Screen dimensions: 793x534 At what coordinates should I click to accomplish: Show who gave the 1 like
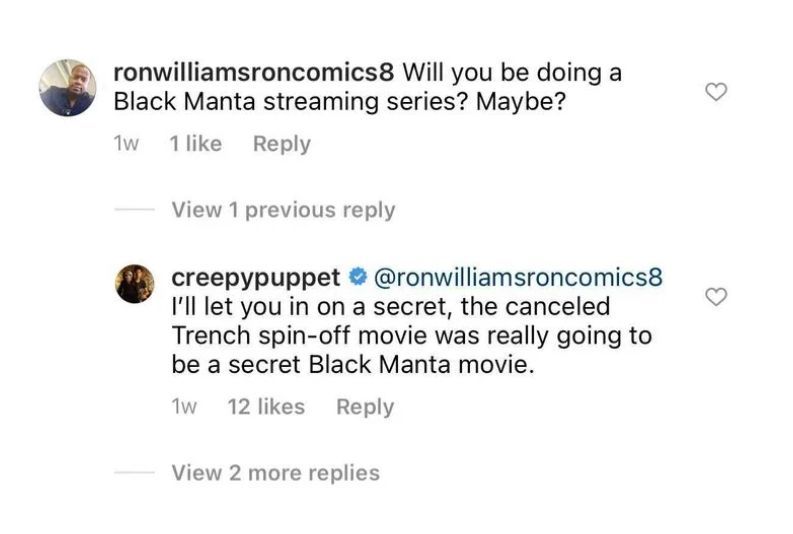coord(196,144)
